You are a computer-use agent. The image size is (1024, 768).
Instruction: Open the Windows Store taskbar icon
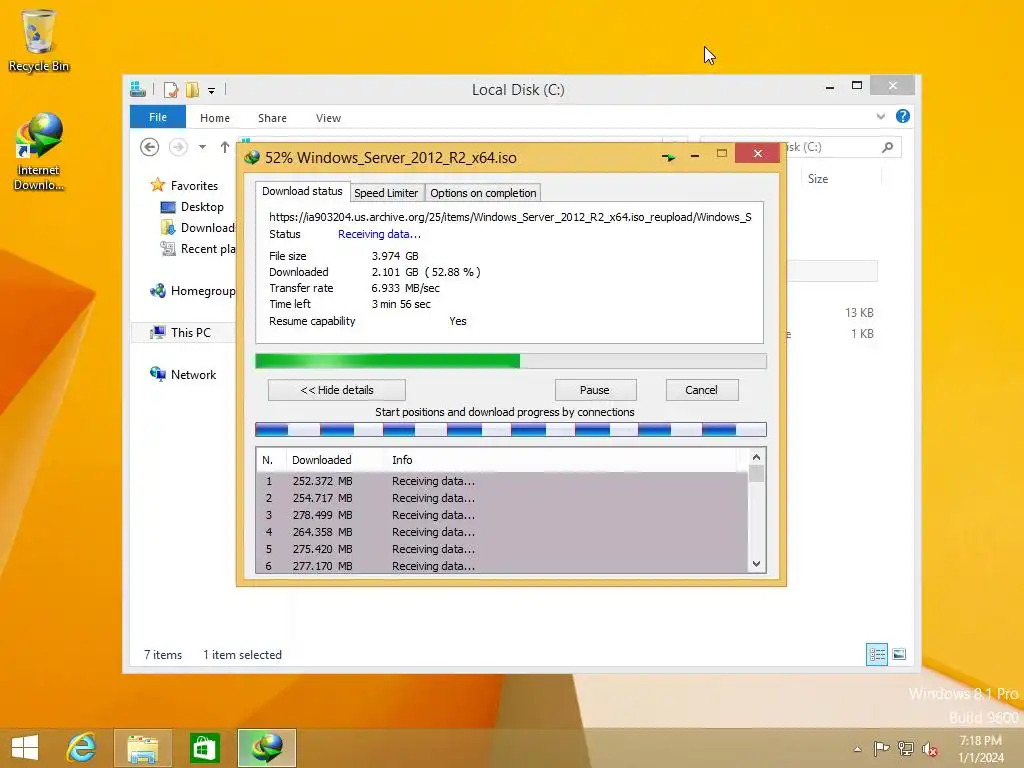pos(204,748)
